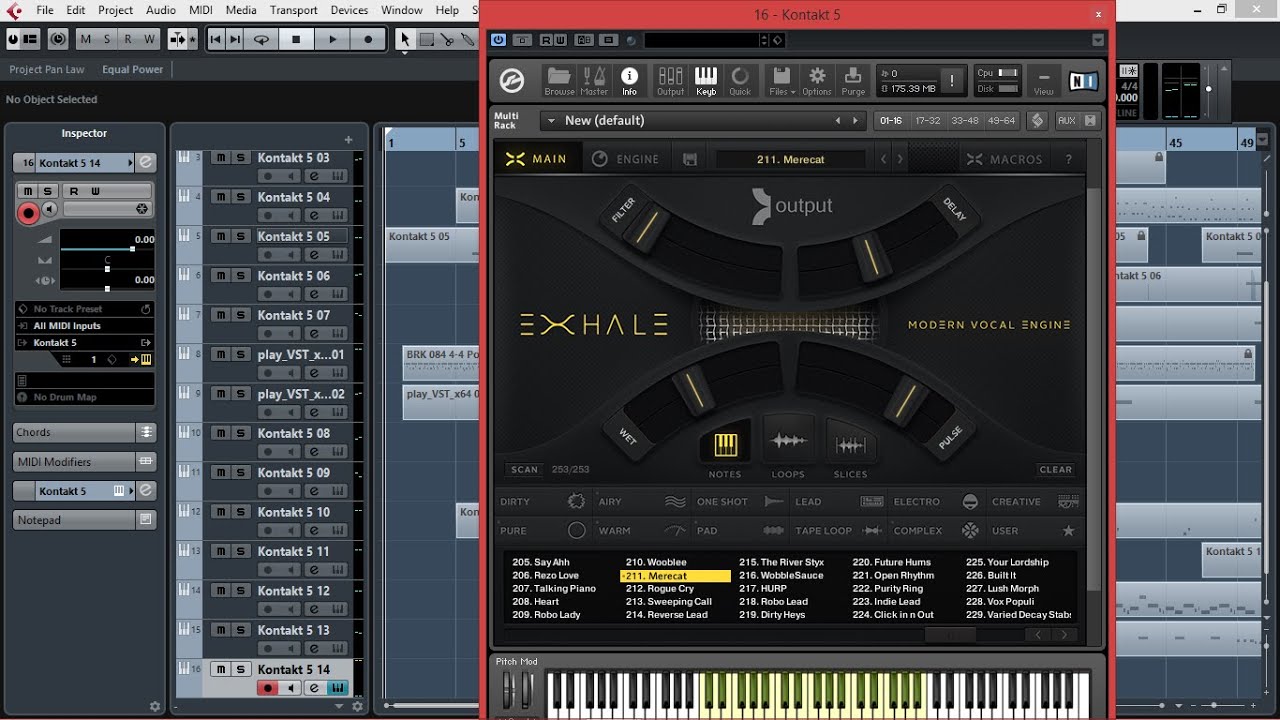Toggle the Cycle loop button in transport
This screenshot has height=720, width=1280.
pyautogui.click(x=262, y=39)
